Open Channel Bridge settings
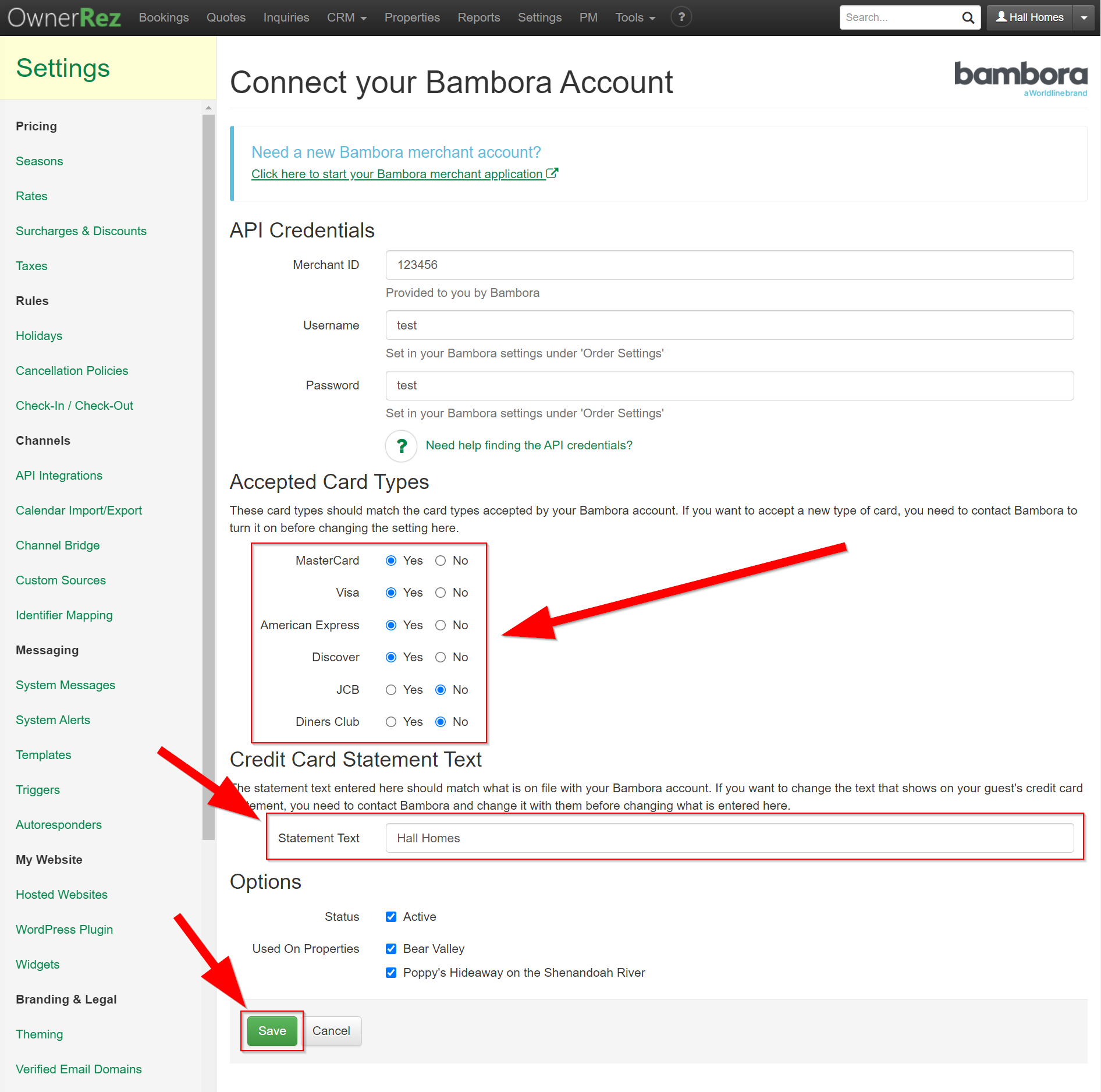This screenshot has height=1092, width=1101. [x=58, y=545]
